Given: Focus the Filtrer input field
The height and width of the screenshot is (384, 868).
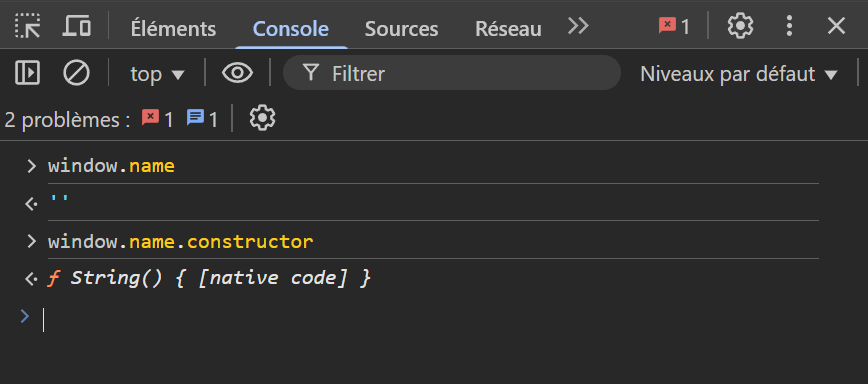Looking at the screenshot, I should click(452, 72).
